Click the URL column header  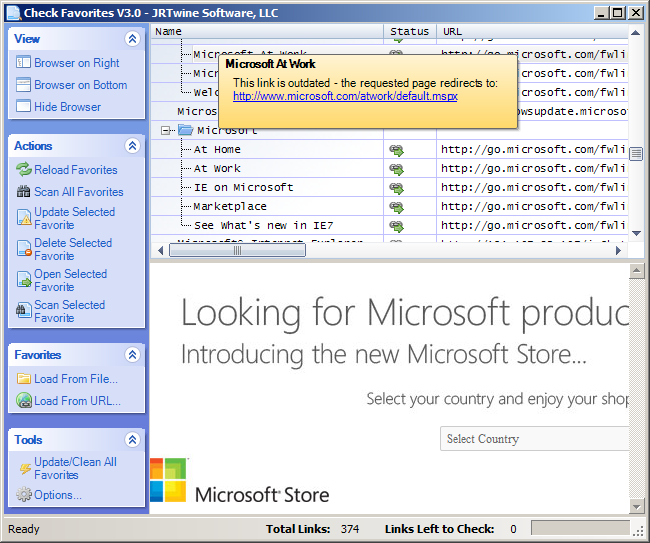tap(532, 32)
